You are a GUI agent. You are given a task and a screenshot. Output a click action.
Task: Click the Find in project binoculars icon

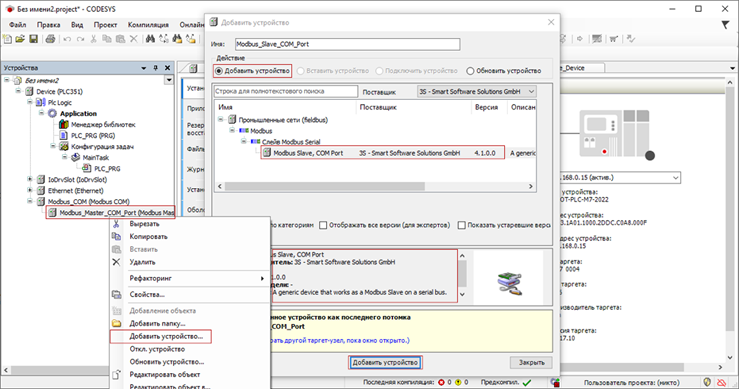pos(177,39)
